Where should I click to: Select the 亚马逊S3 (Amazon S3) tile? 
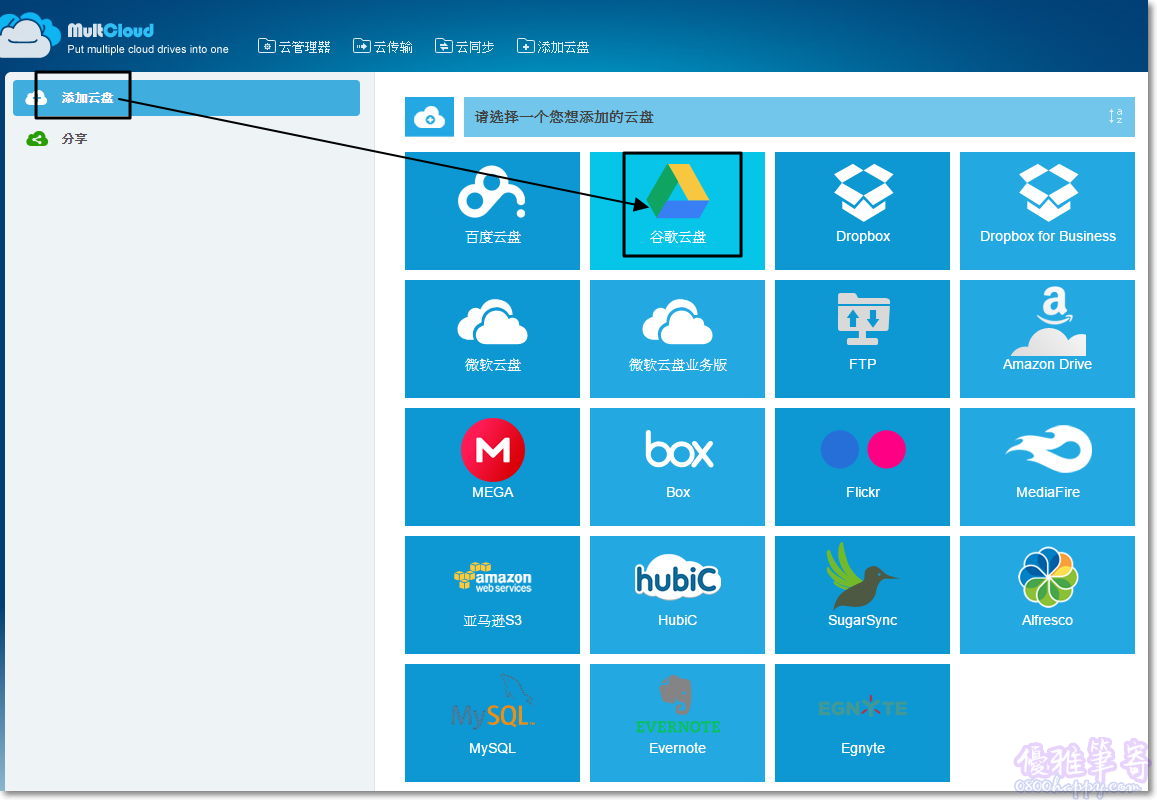[492, 595]
